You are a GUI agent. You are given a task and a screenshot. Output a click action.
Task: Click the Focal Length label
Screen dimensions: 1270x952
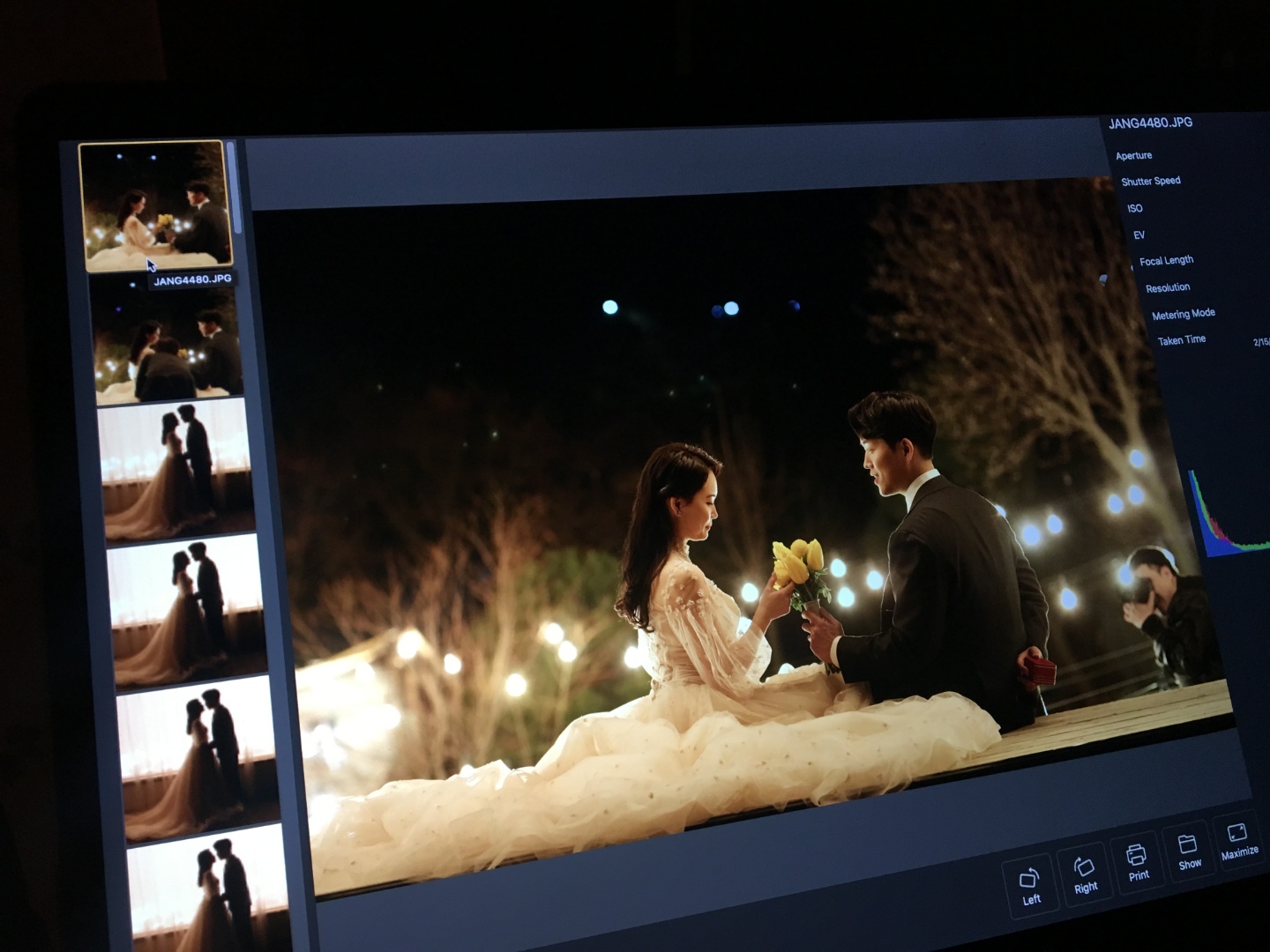pyautogui.click(x=1166, y=260)
